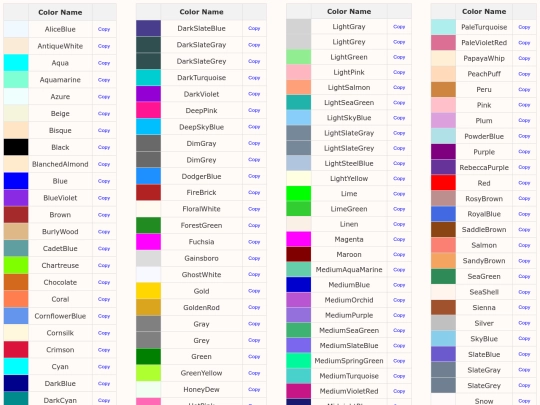Click the PapayaWhip name cell

point(484,59)
